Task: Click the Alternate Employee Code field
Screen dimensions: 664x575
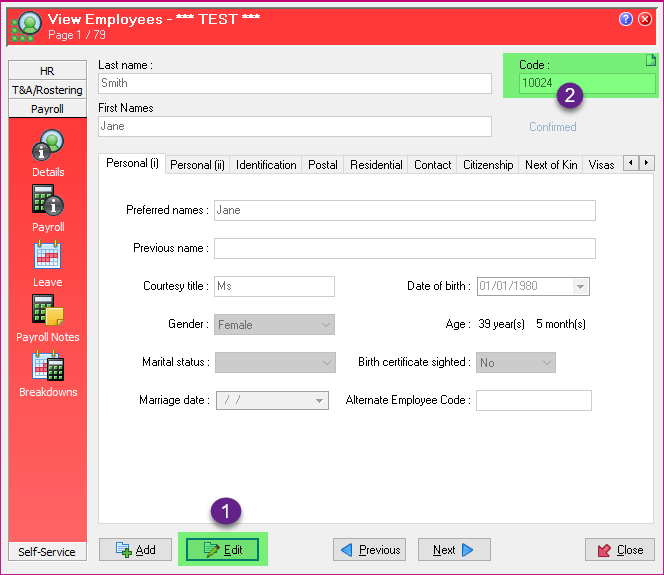Action: tap(533, 401)
